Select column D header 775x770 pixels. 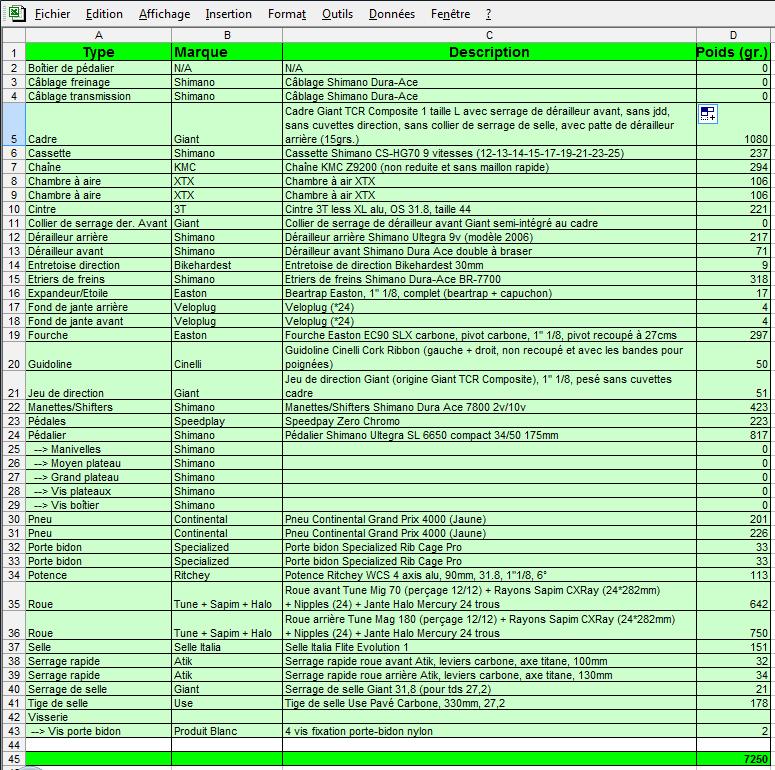click(x=733, y=35)
